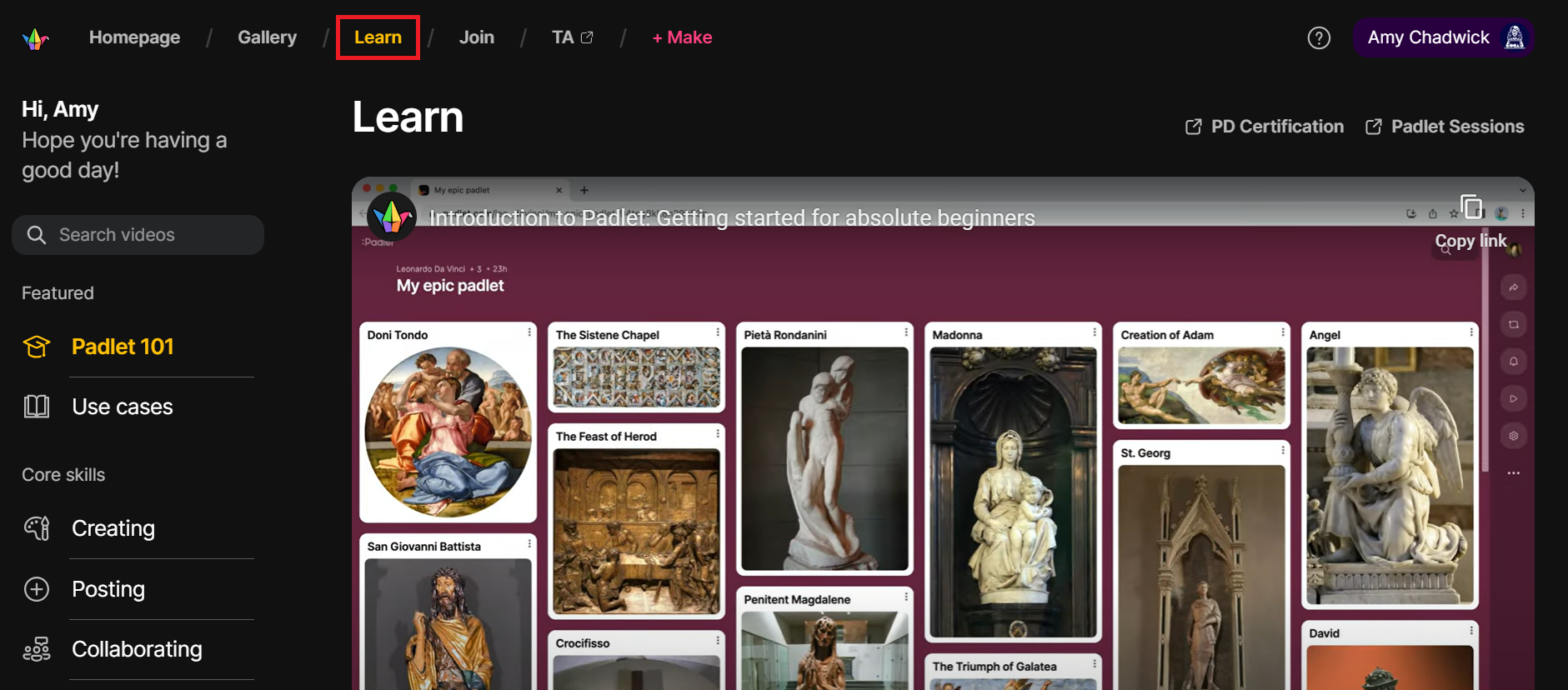Click the gear settings icon in video sidebar
Screen dimensions: 1568x690
pos(1514,436)
